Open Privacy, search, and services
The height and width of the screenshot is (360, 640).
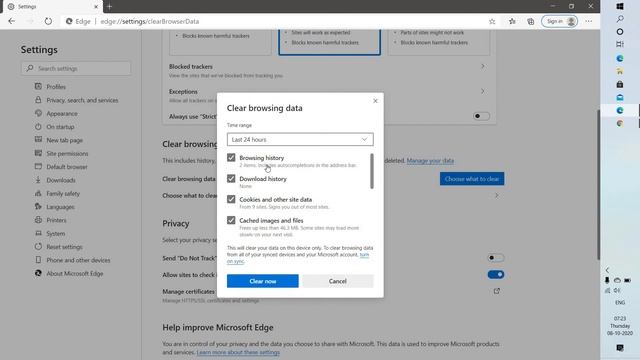(82, 100)
